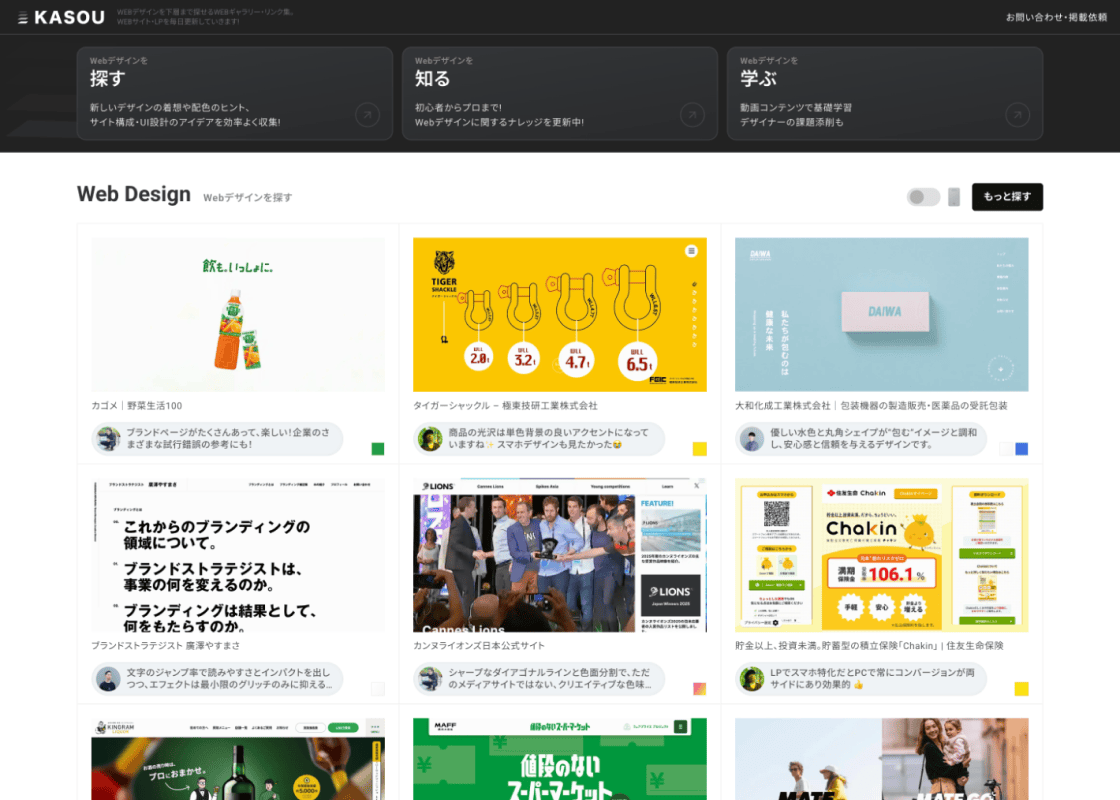Screen dimensions: 1120x800
Task: Open the カンヌライオンズ日本公式サイト title link
Action: point(479,646)
